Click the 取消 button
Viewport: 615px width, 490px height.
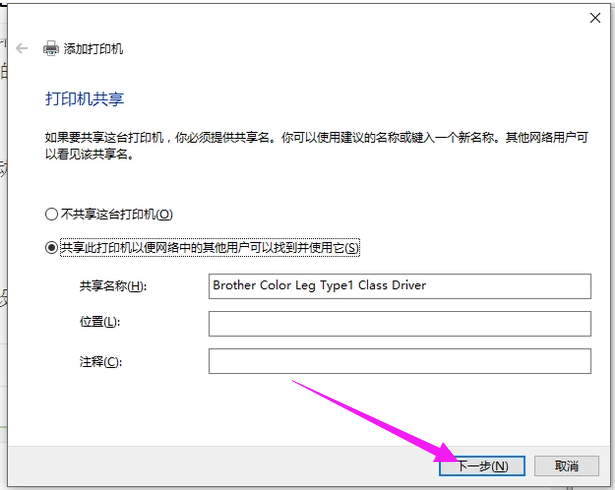[x=567, y=466]
